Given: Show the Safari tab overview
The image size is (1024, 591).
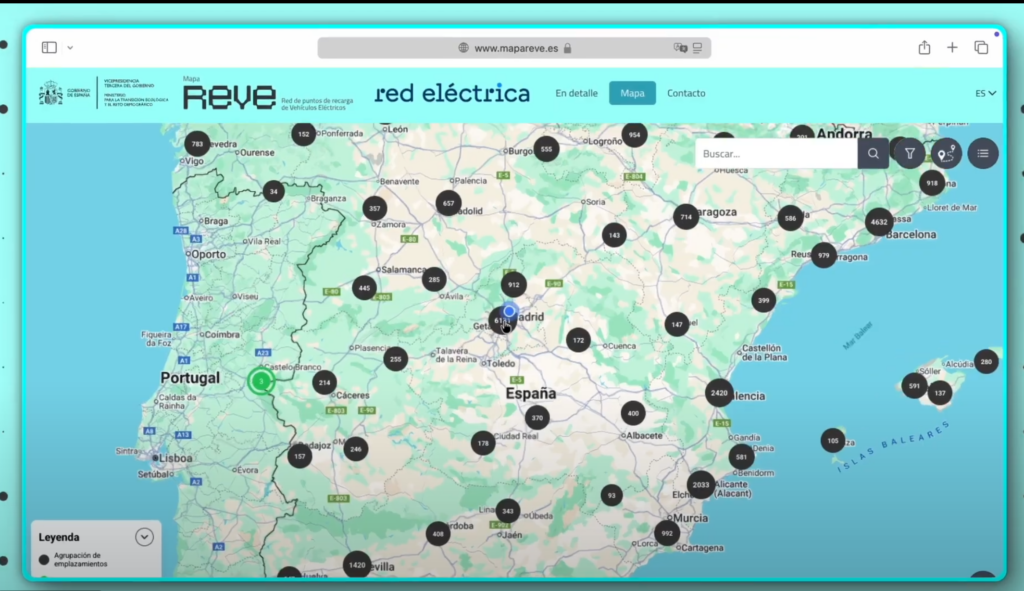Looking at the screenshot, I should tap(981, 47).
